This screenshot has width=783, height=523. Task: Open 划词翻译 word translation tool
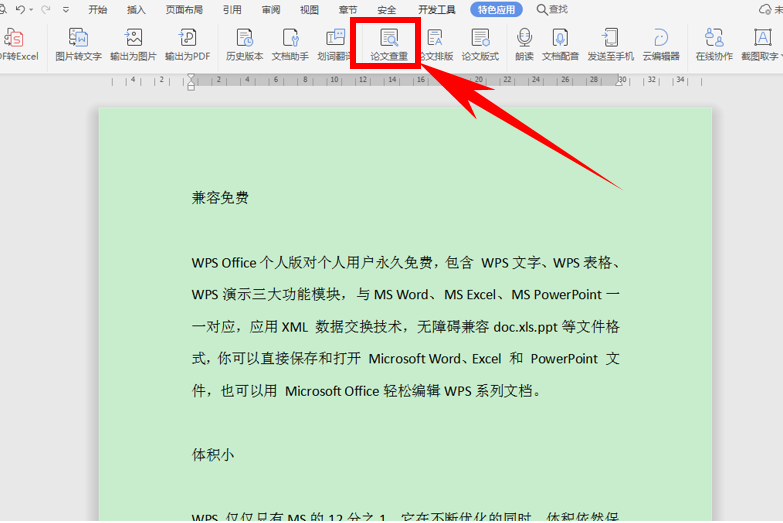(x=334, y=44)
